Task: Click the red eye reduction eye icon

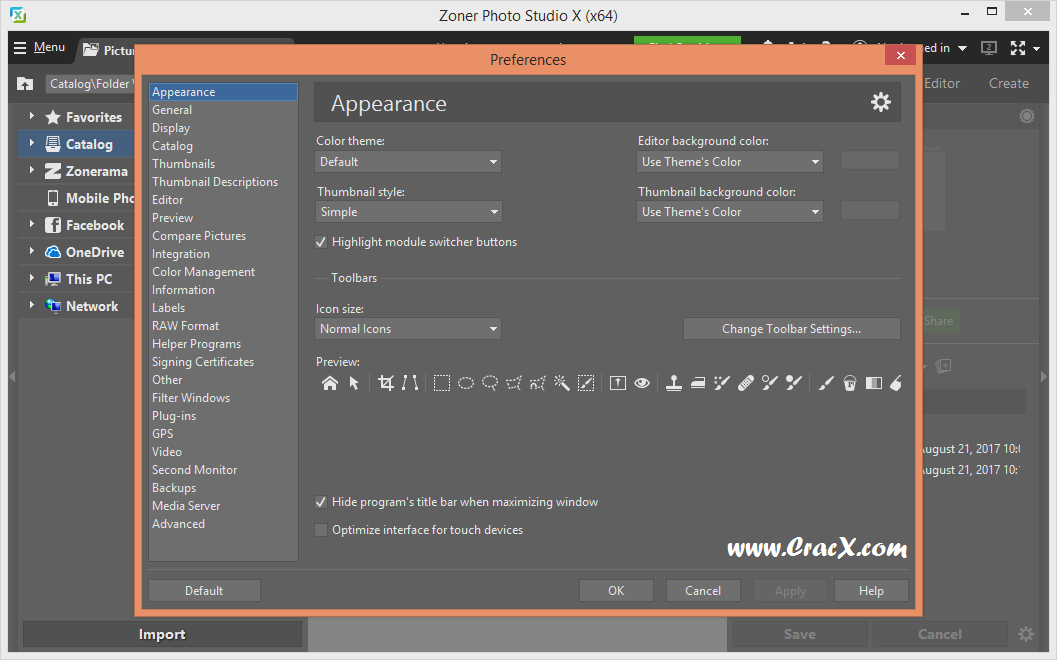Action: [642, 383]
